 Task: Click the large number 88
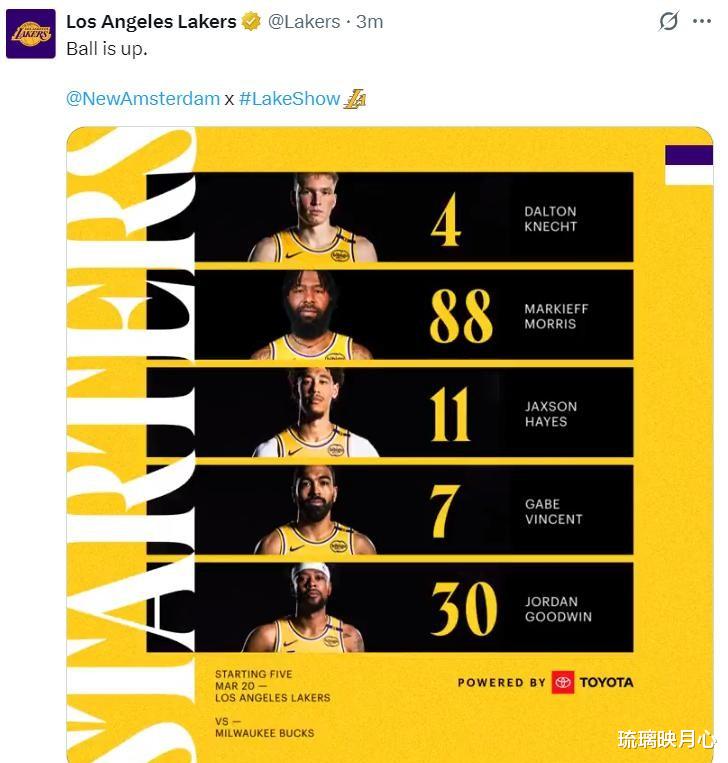click(x=461, y=316)
